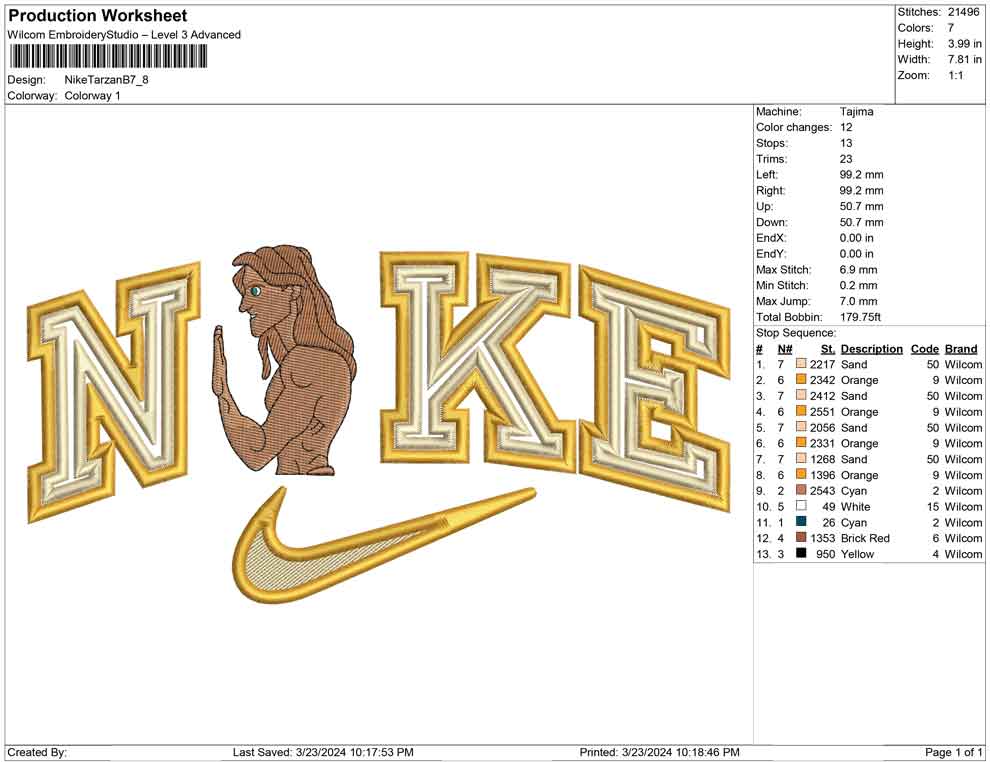Image resolution: width=990 pixels, height=762 pixels.
Task: Select the Orange swatch beside stitch count 2551
Action: tap(801, 411)
